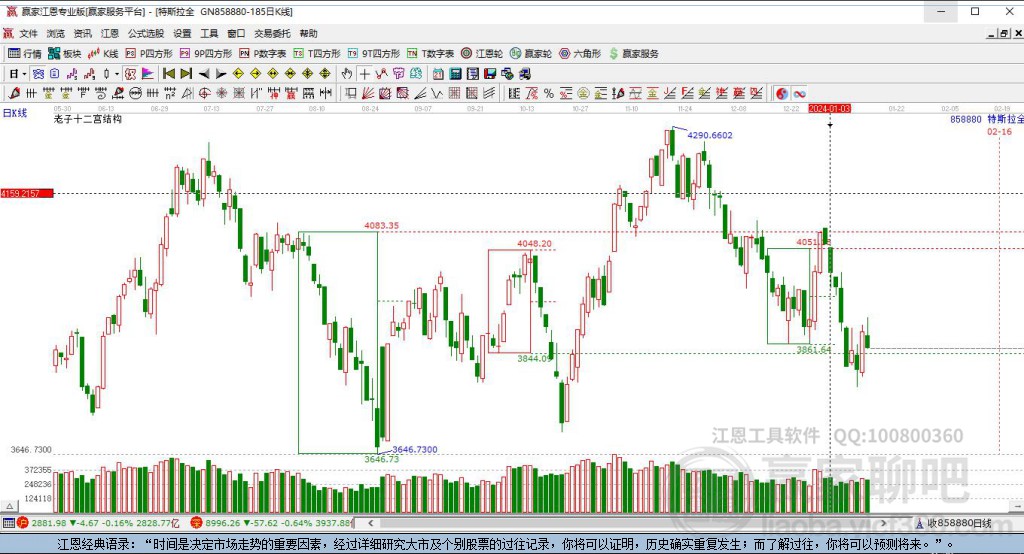Open the 9T四方形 tool

pos(373,54)
